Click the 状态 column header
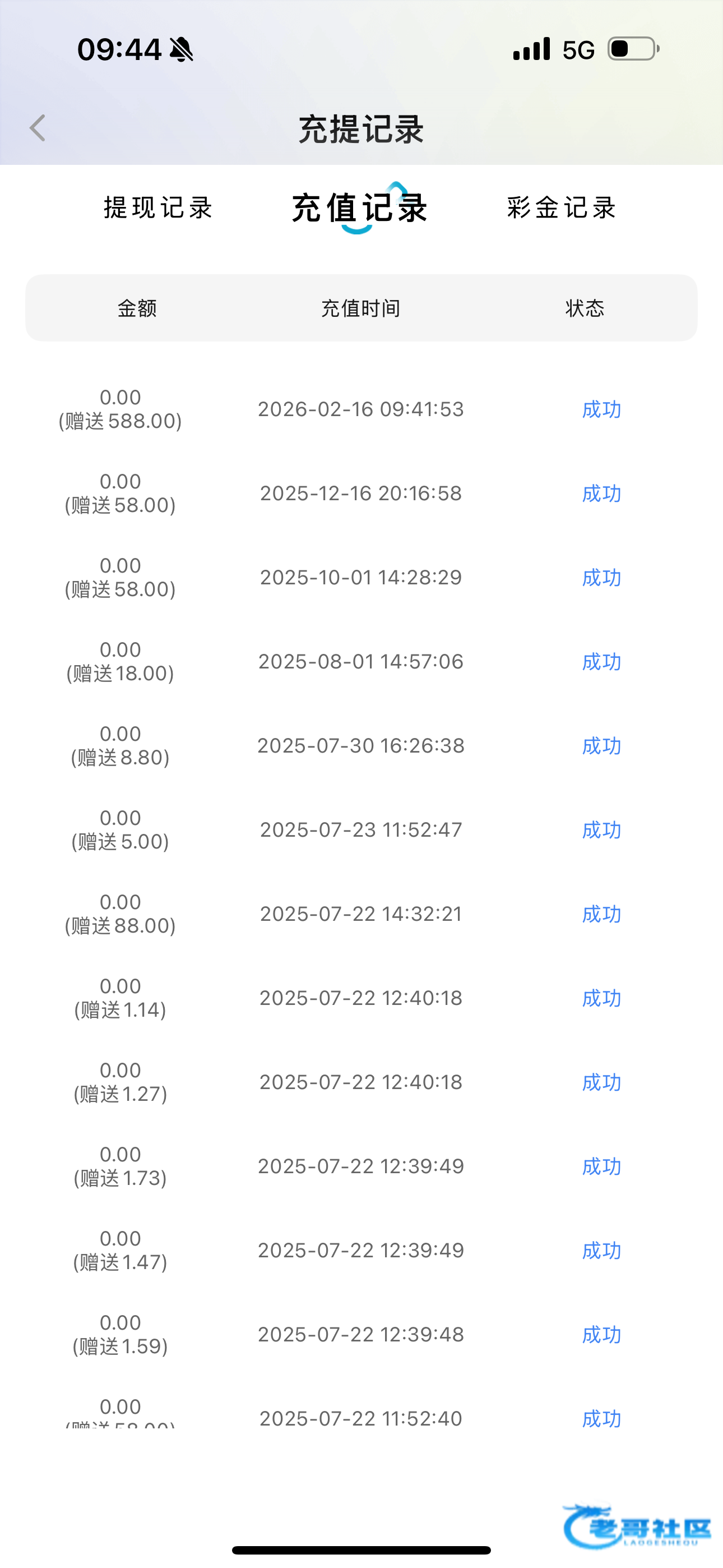The image size is (723, 1568). click(x=585, y=308)
